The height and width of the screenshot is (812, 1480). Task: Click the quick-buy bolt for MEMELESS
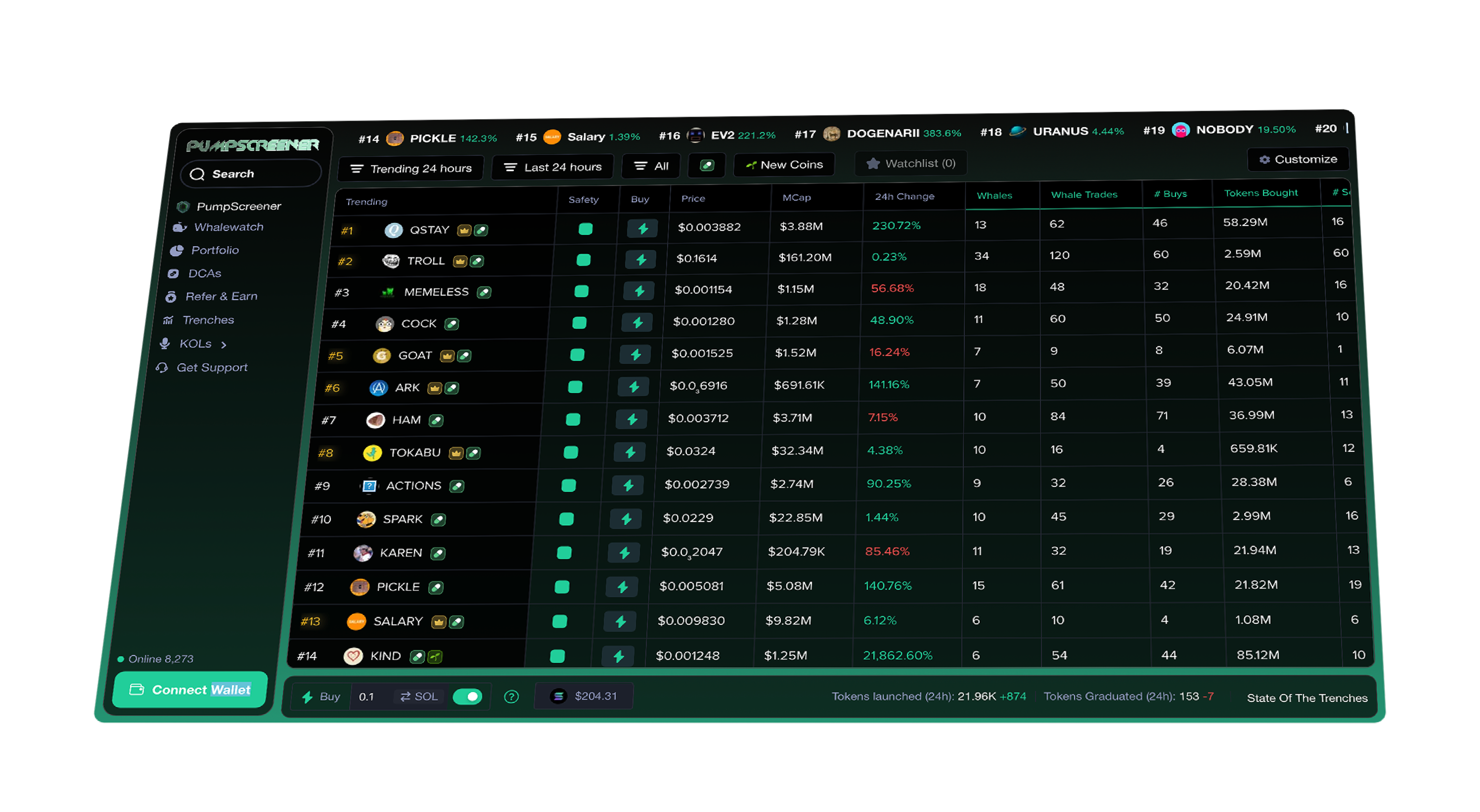coord(639,291)
